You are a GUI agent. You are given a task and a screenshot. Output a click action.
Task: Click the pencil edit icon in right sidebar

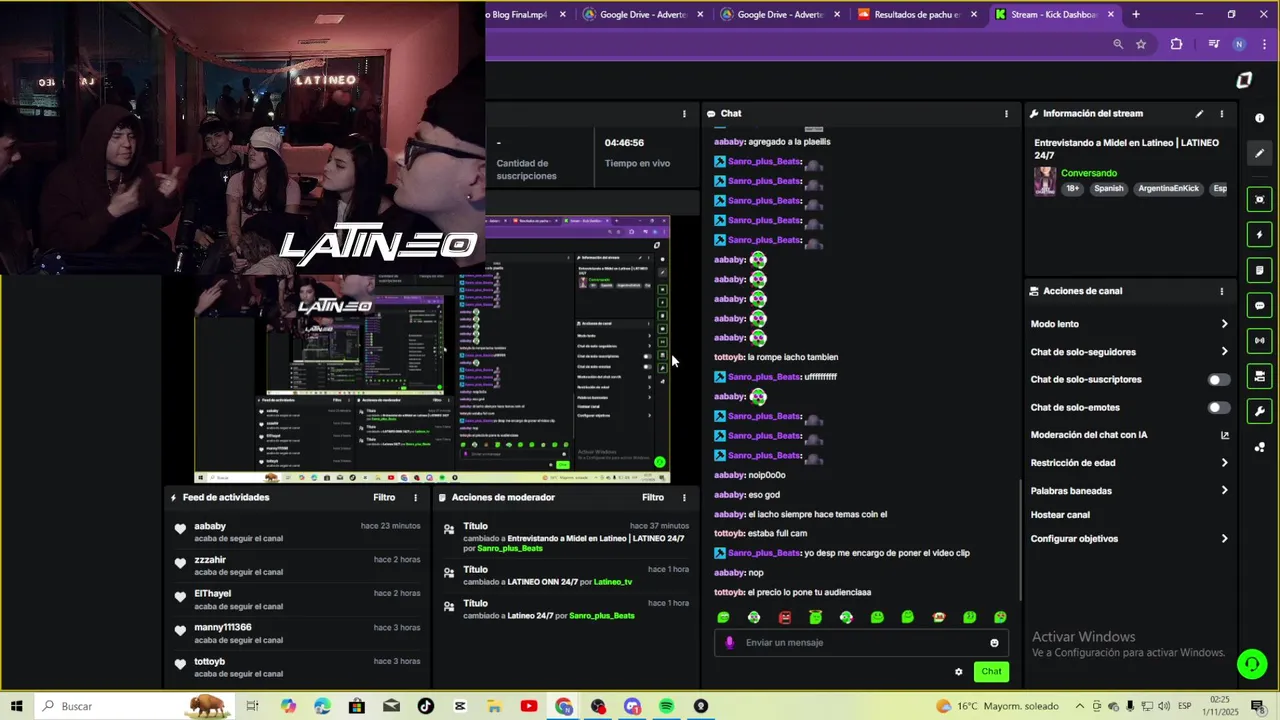1259,153
